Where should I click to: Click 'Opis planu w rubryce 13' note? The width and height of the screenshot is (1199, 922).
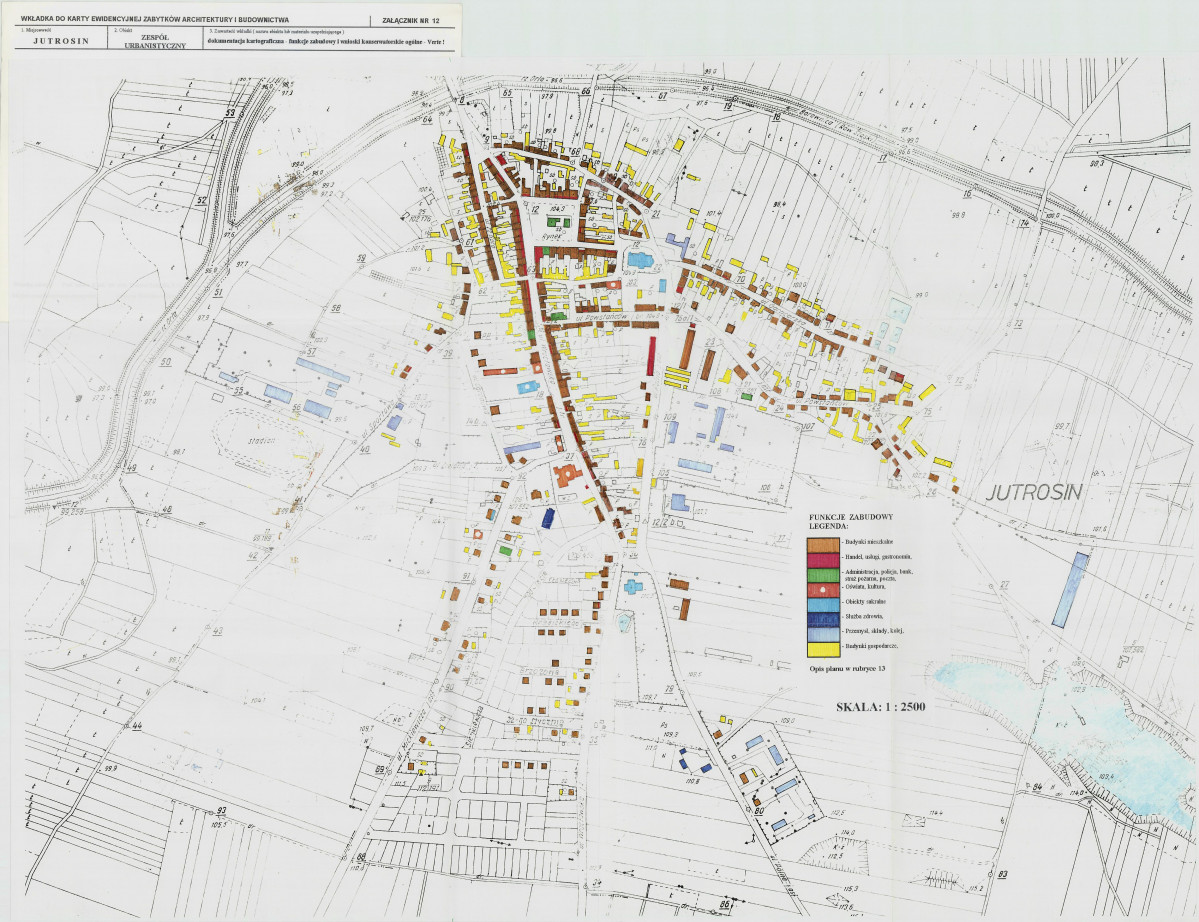coord(848,667)
